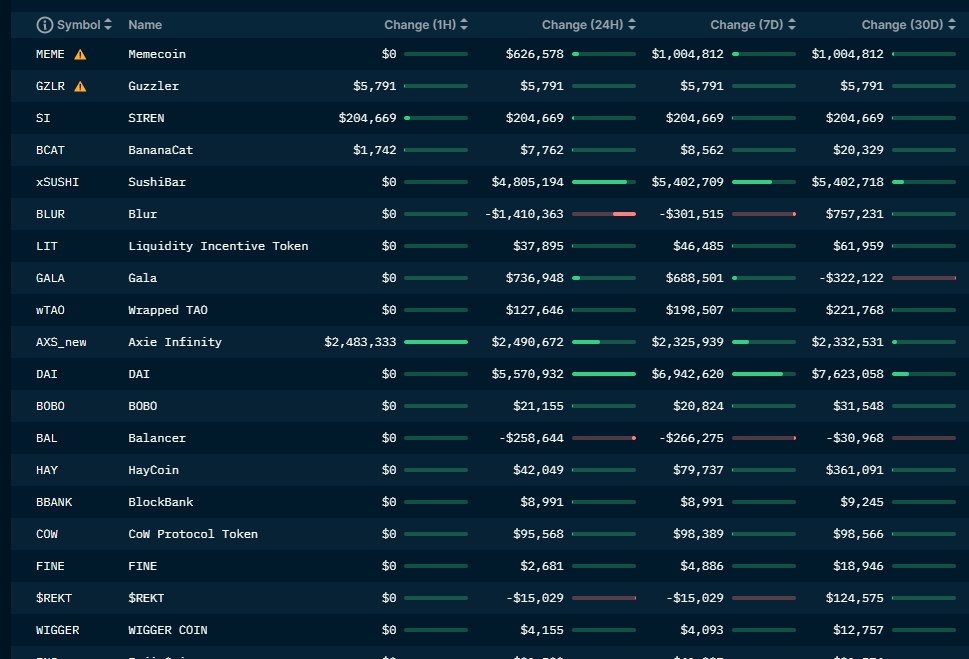Image resolution: width=969 pixels, height=659 pixels.
Task: Select the BCAT 1H value $1,742
Action: 374,150
